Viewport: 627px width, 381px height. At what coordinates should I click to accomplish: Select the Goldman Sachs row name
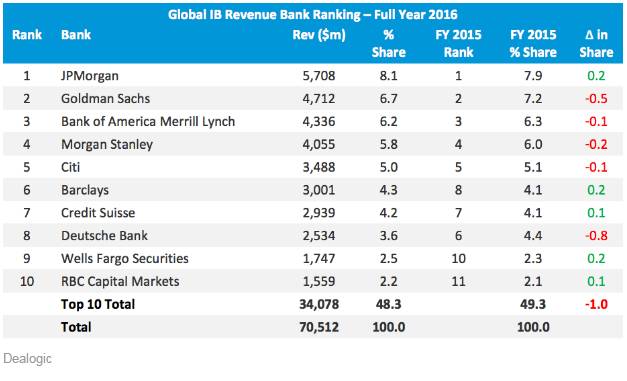(x=105, y=98)
